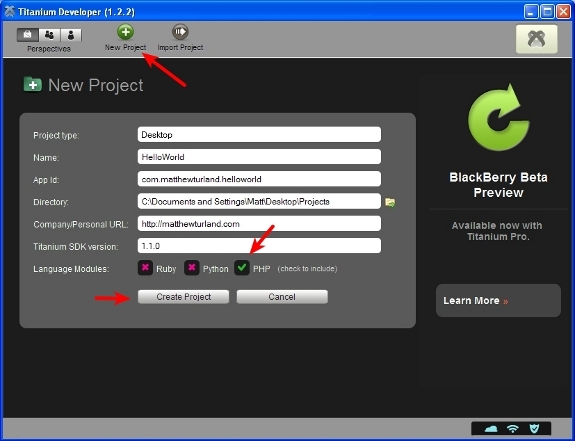
Task: Switch to the group Perspectives icon
Action: coord(49,35)
